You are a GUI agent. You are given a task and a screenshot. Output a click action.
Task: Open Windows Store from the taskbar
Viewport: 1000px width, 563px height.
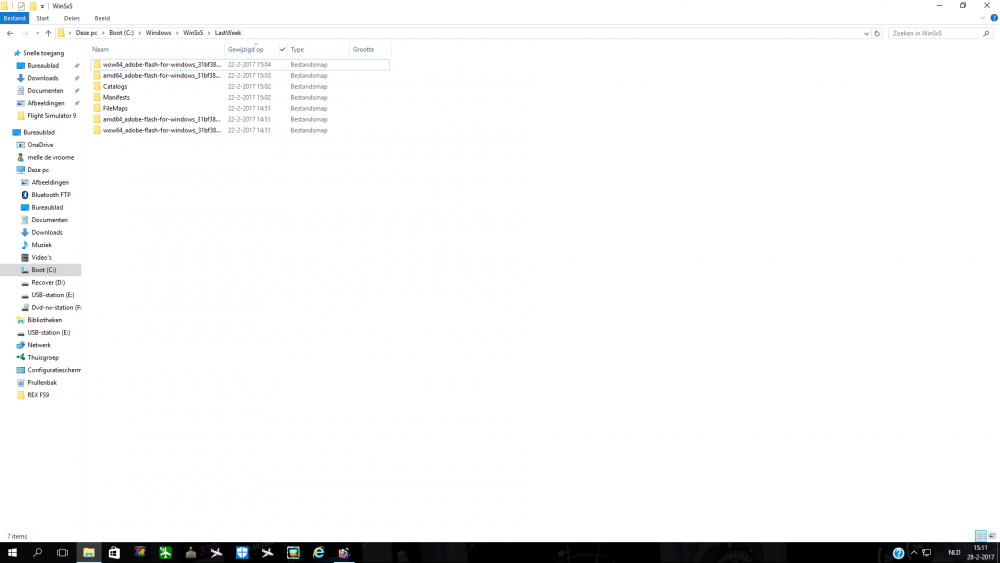[x=114, y=552]
